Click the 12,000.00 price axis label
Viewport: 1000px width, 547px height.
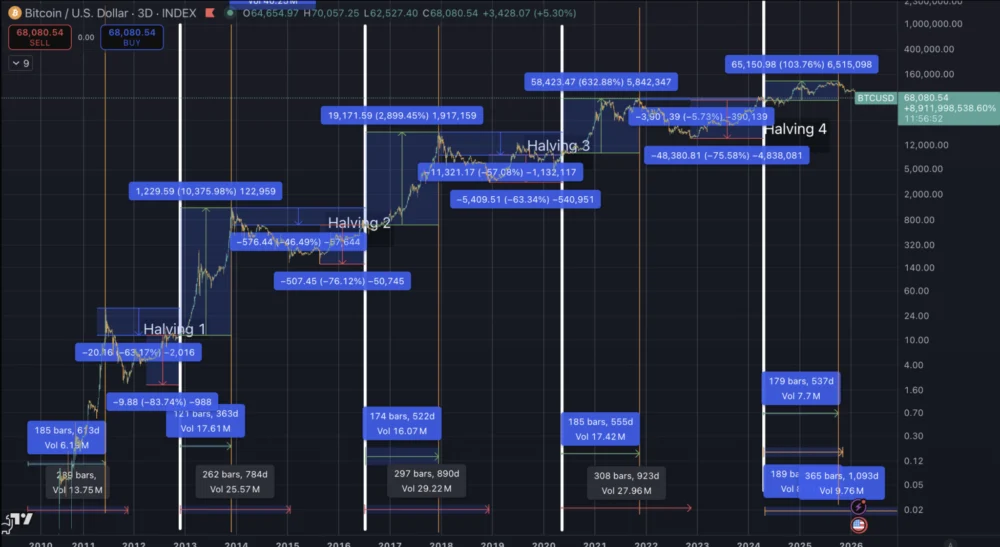926,145
